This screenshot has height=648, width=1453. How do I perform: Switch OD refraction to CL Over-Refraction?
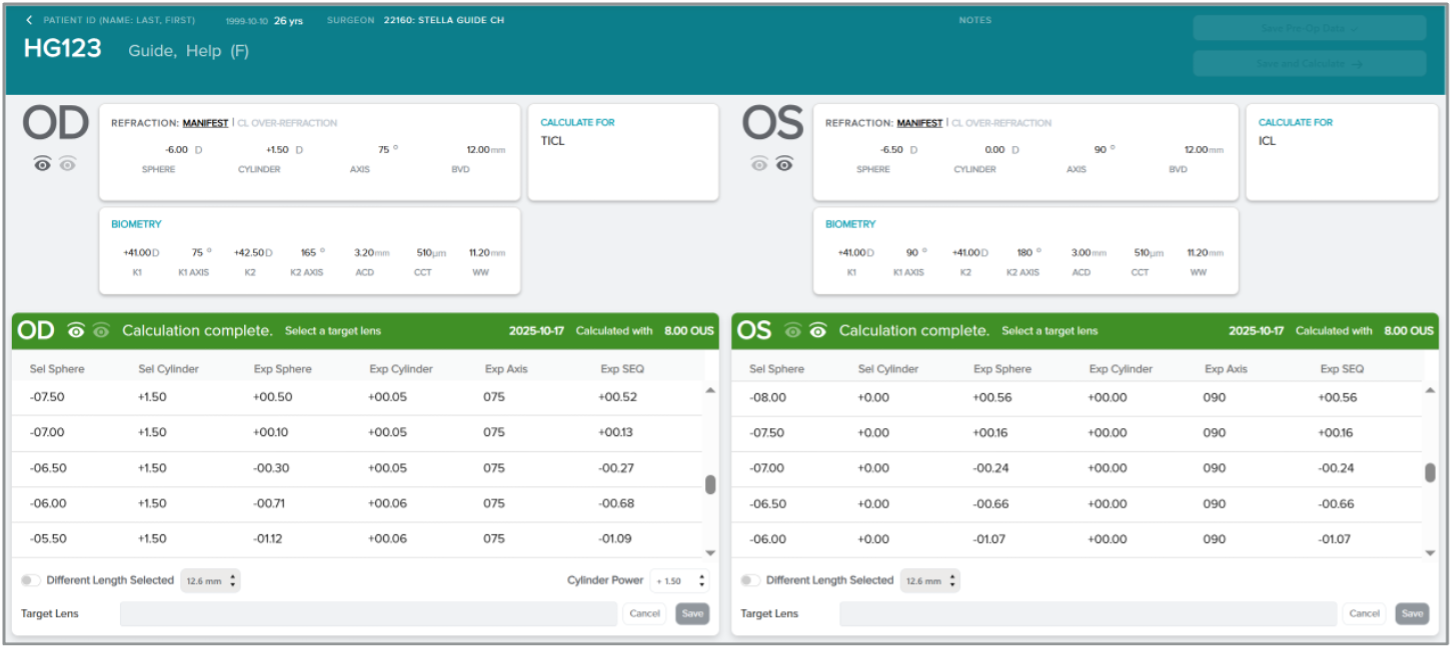[290, 123]
